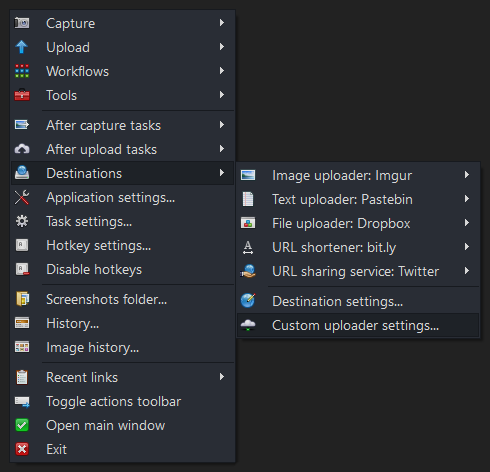490x472 pixels.
Task: Expand the URL shortener: bit.ly arrow
Action: point(467,247)
